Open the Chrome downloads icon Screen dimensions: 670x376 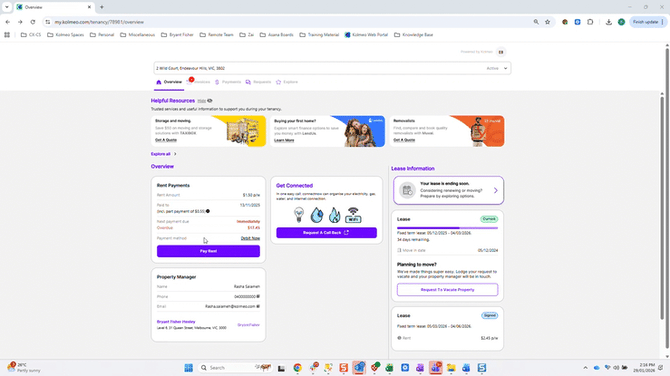pyautogui.click(x=608, y=22)
